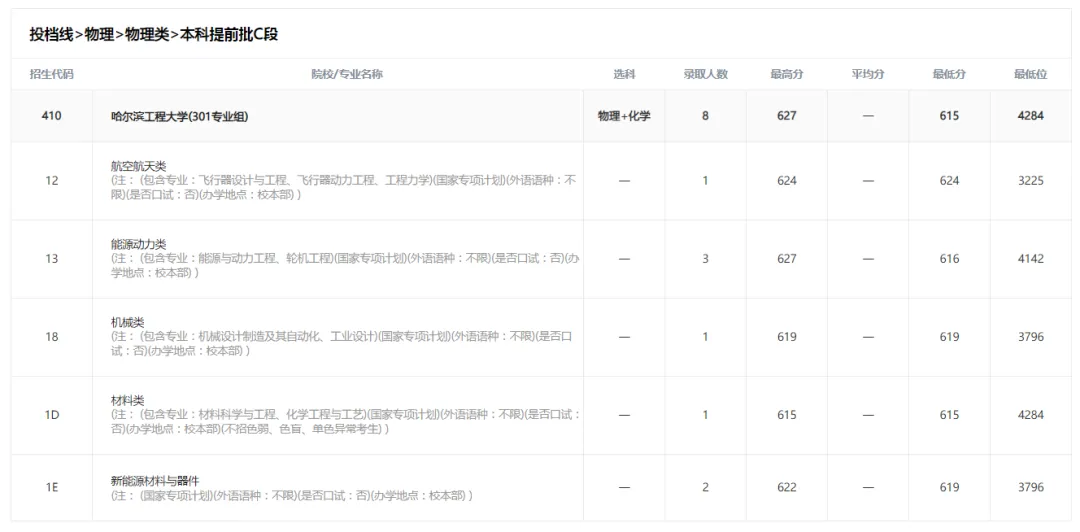Click enrolled count 3 in the 能源动力类 row
This screenshot has height=532, width=1080.
pyautogui.click(x=705, y=258)
